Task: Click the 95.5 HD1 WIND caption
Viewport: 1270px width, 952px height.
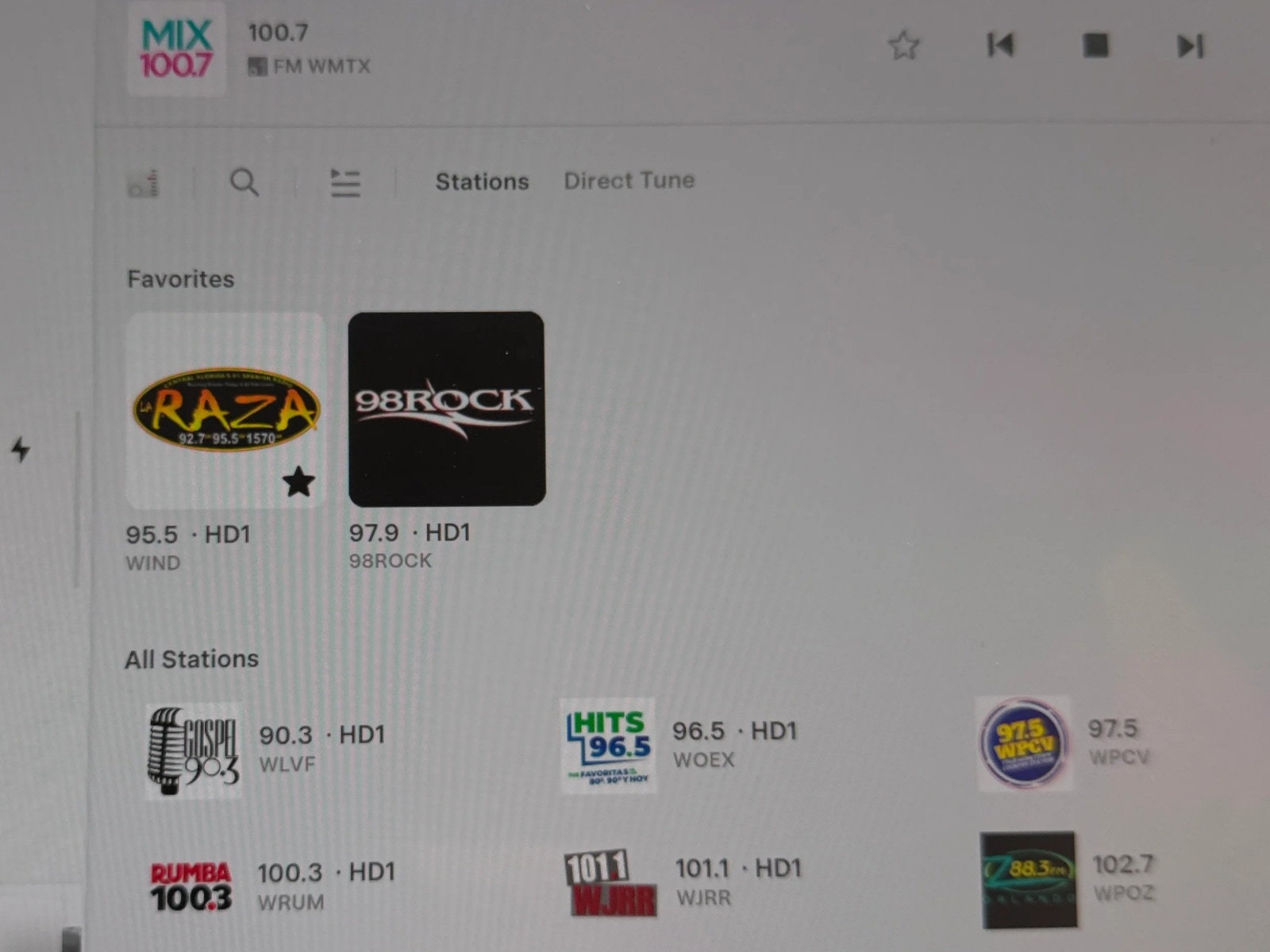Action: pyautogui.click(x=188, y=547)
